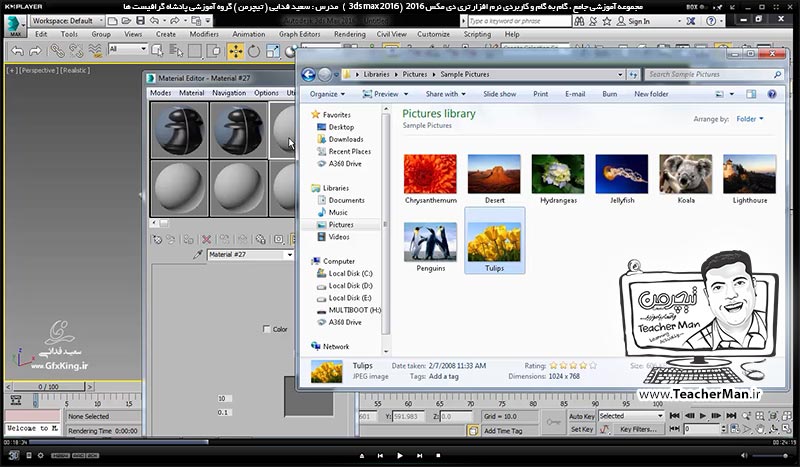Image resolution: width=800 pixels, height=467 pixels.
Task: Toggle Set Key mode
Action: coord(582,429)
